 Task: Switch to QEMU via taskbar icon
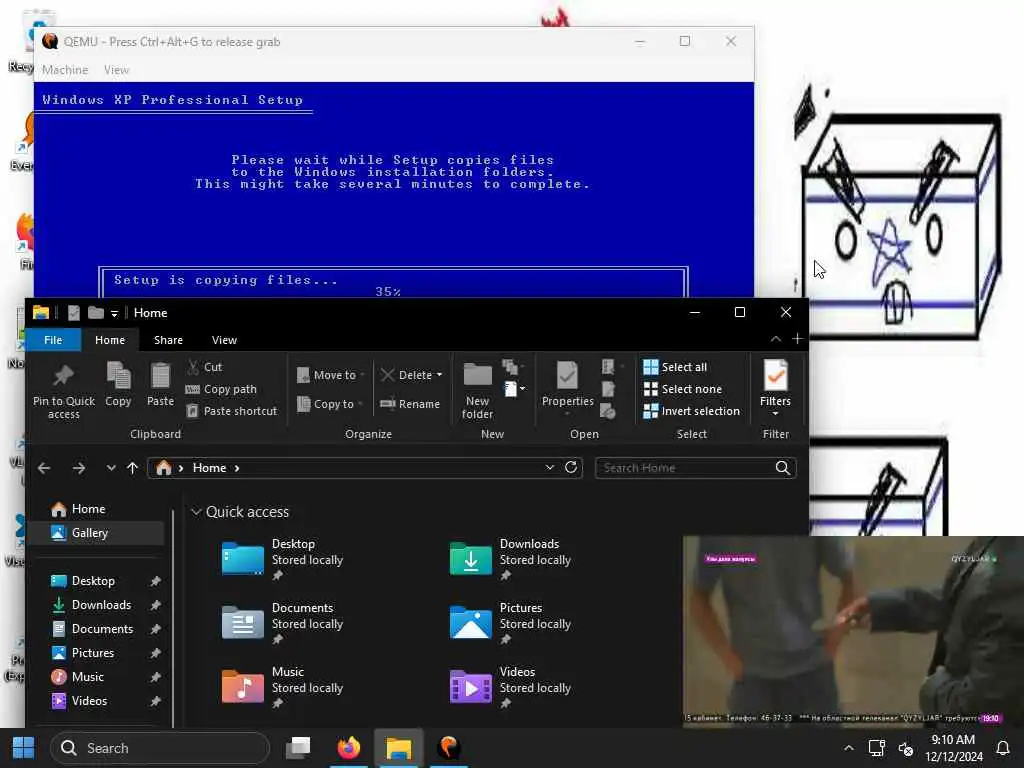[x=449, y=748]
